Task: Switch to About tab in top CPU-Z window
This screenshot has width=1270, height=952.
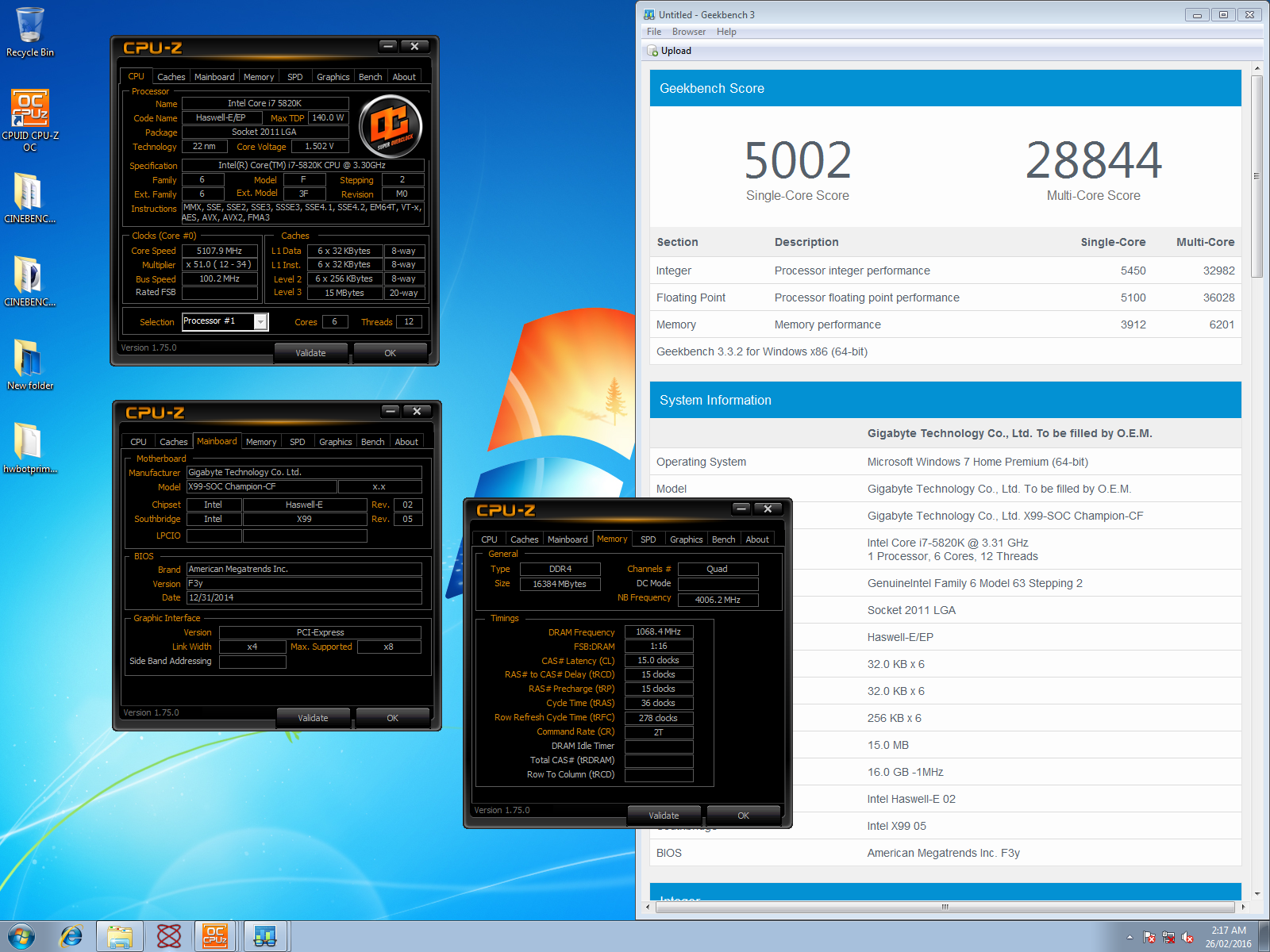Action: pos(404,77)
